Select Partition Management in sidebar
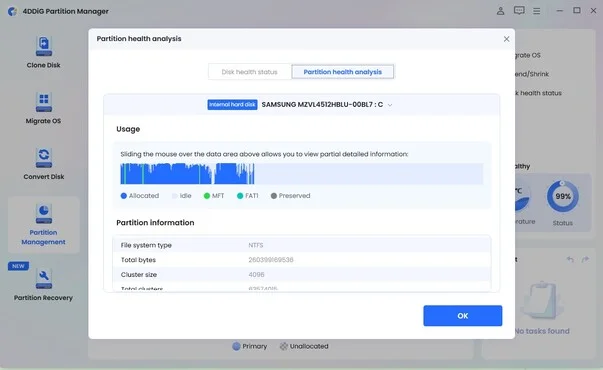This screenshot has height=370, width=603. [43, 225]
